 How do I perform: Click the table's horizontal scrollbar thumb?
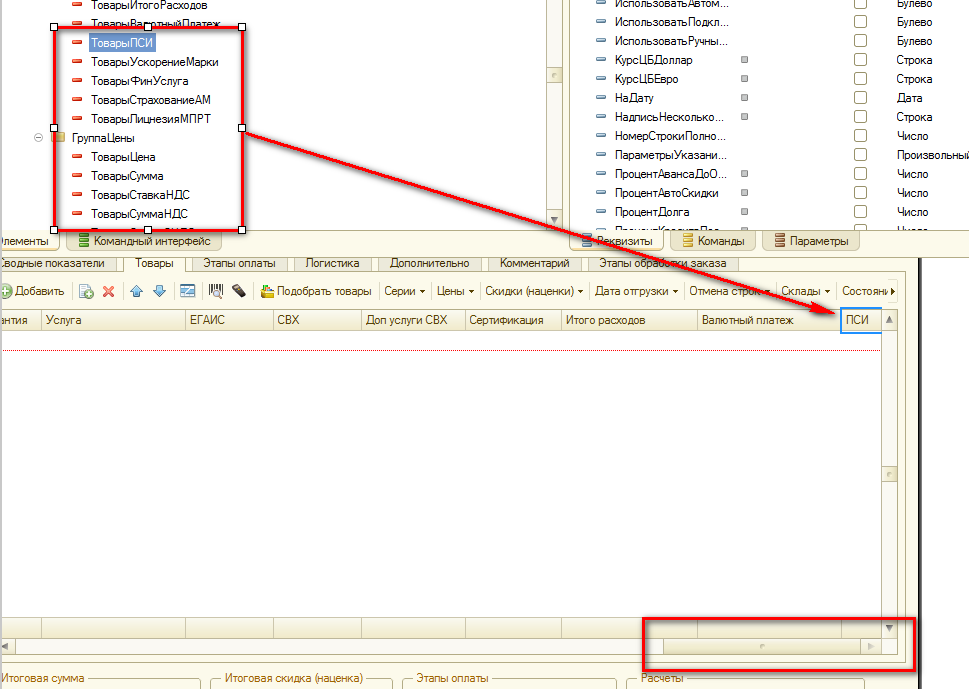(x=762, y=646)
